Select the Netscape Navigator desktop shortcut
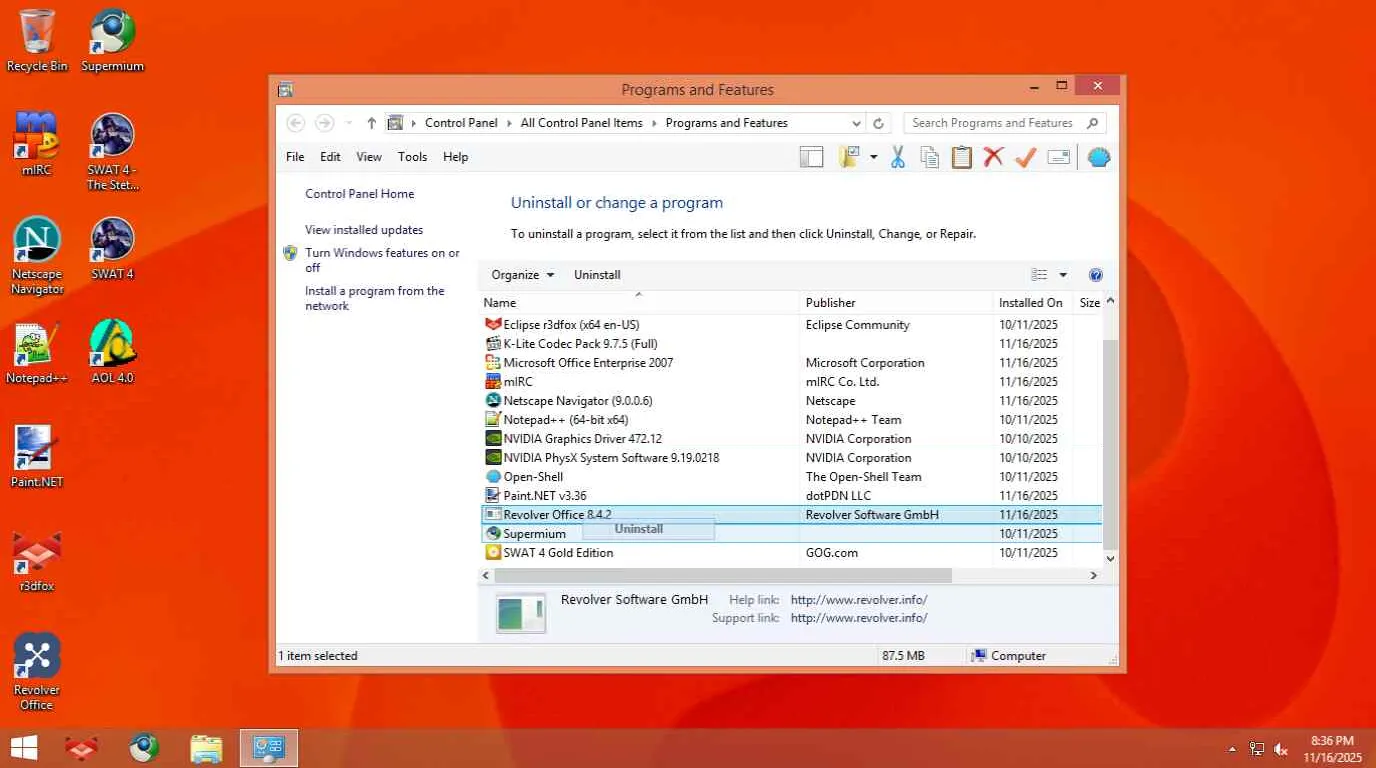 37,256
